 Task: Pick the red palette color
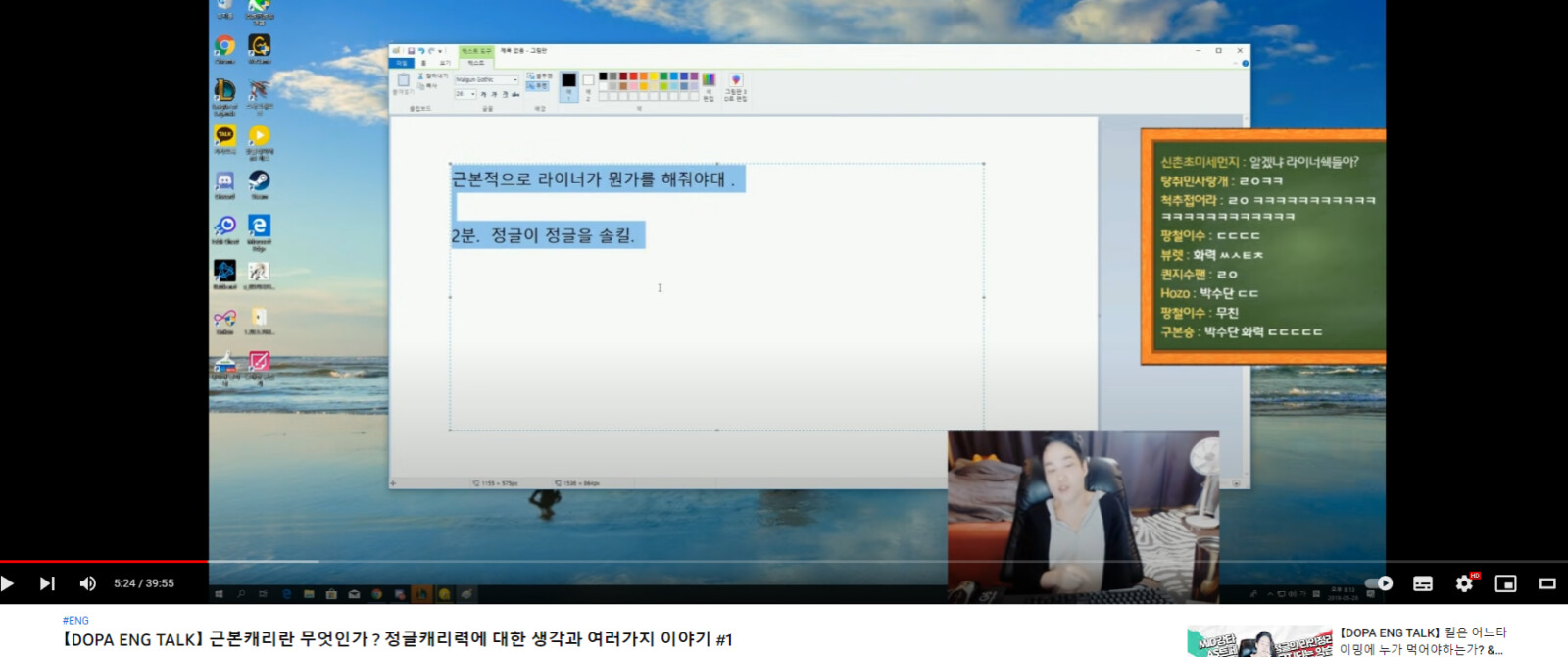click(x=633, y=76)
